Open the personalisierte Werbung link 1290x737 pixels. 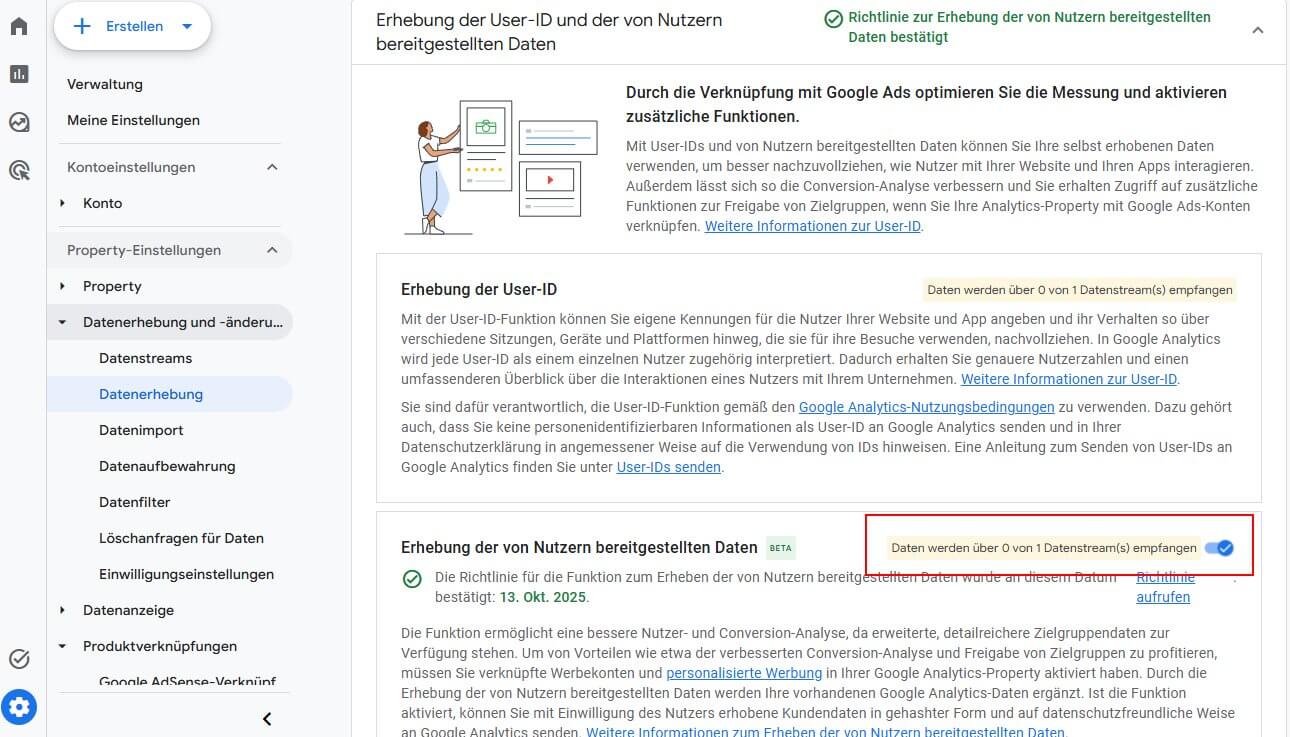pyautogui.click(x=744, y=673)
